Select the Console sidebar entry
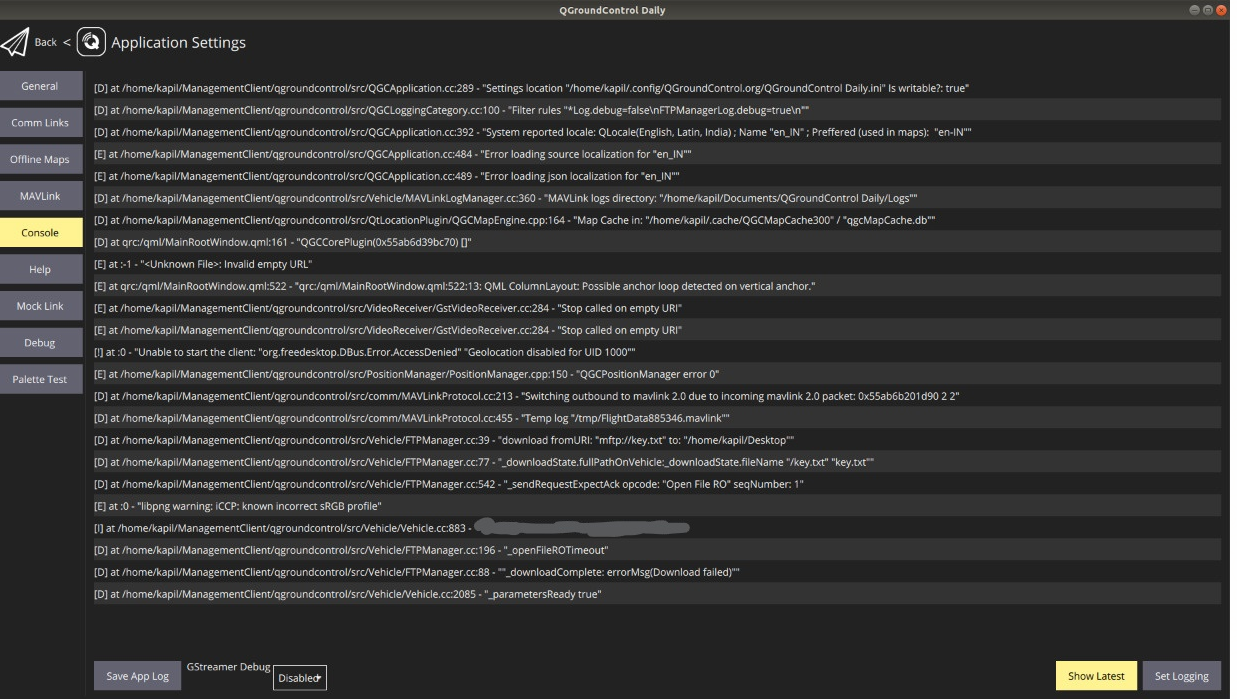Screen dimensions: 1237x699 click(41, 232)
